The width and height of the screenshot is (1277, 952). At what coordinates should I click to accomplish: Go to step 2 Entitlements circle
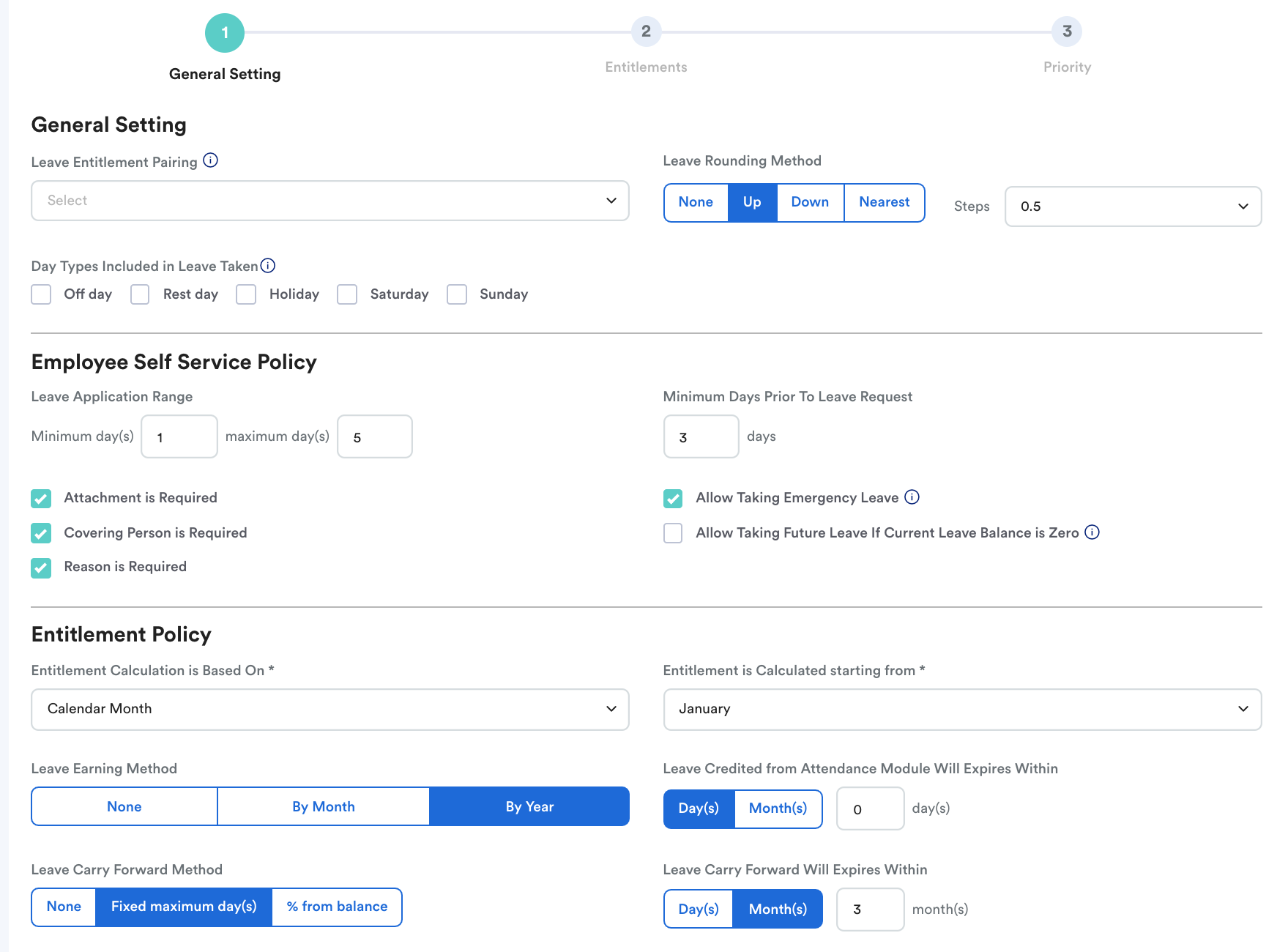(646, 31)
